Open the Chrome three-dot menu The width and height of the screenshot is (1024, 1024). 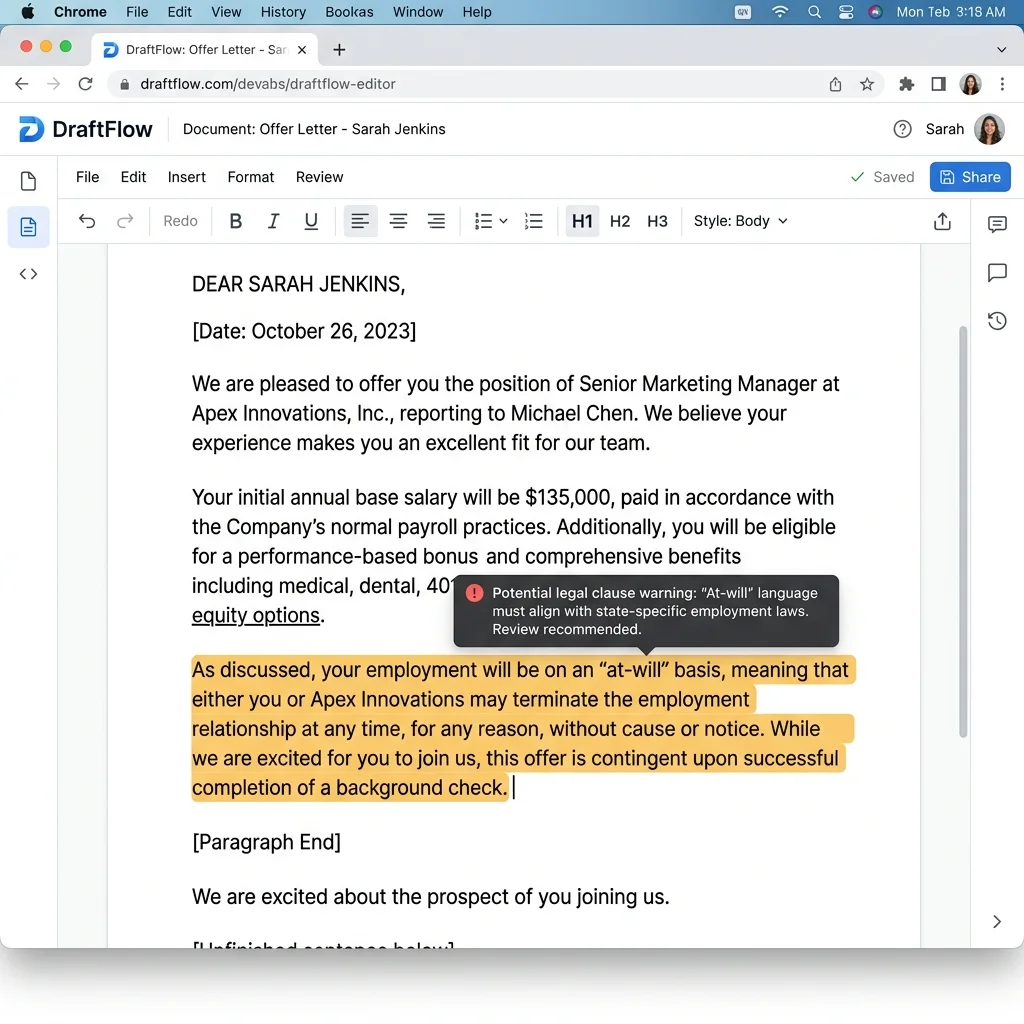[1002, 84]
